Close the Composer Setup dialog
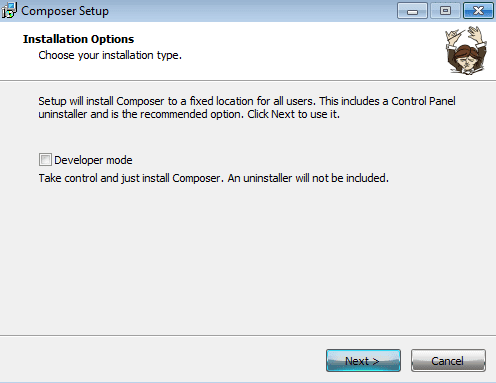This screenshot has width=496, height=383. point(478,11)
